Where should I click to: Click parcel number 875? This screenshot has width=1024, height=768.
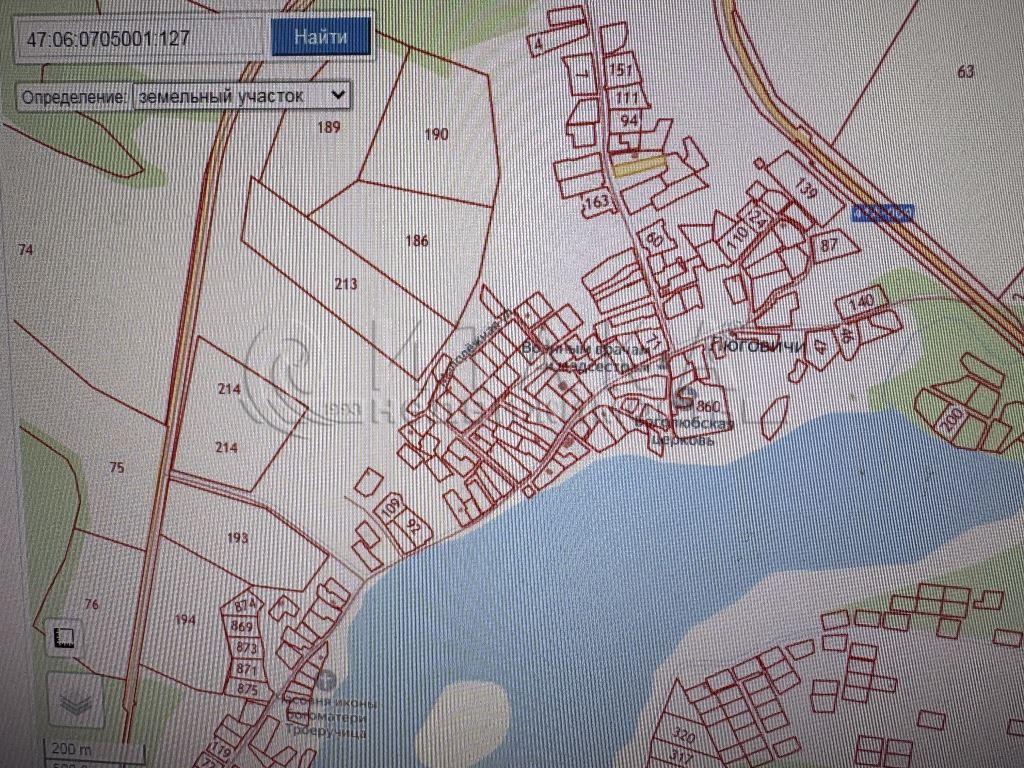coord(247,689)
